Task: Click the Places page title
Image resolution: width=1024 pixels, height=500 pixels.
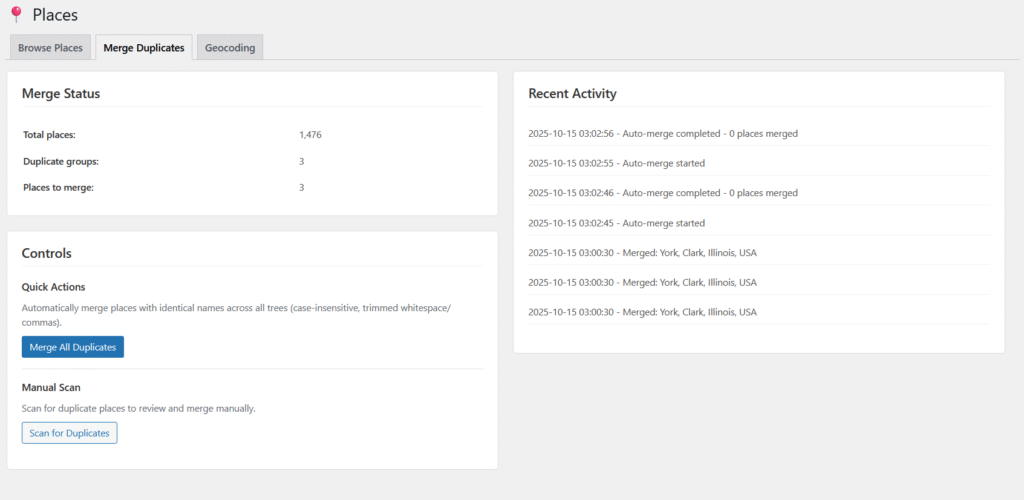Action: (x=55, y=15)
